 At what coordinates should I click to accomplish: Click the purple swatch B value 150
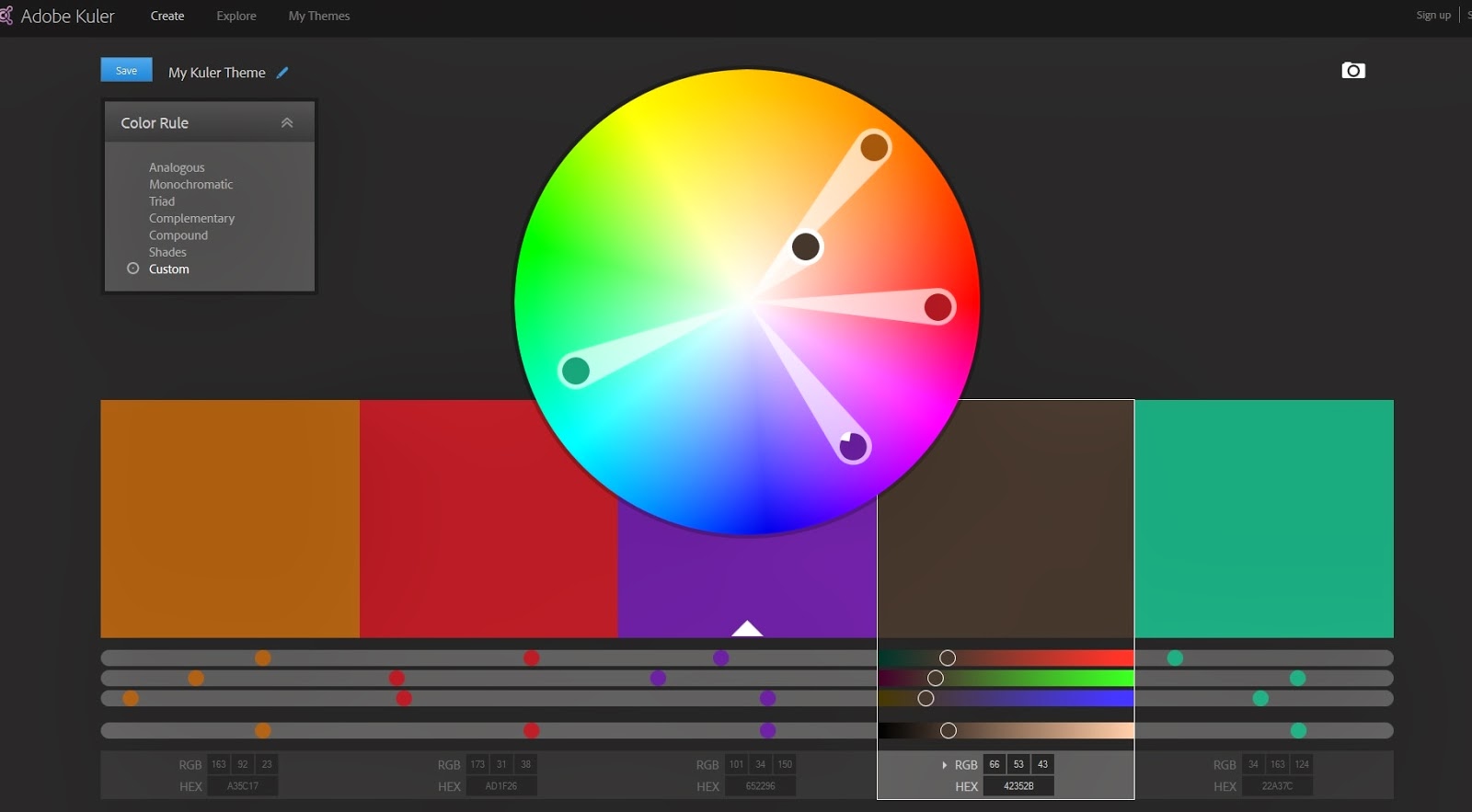[x=785, y=764]
